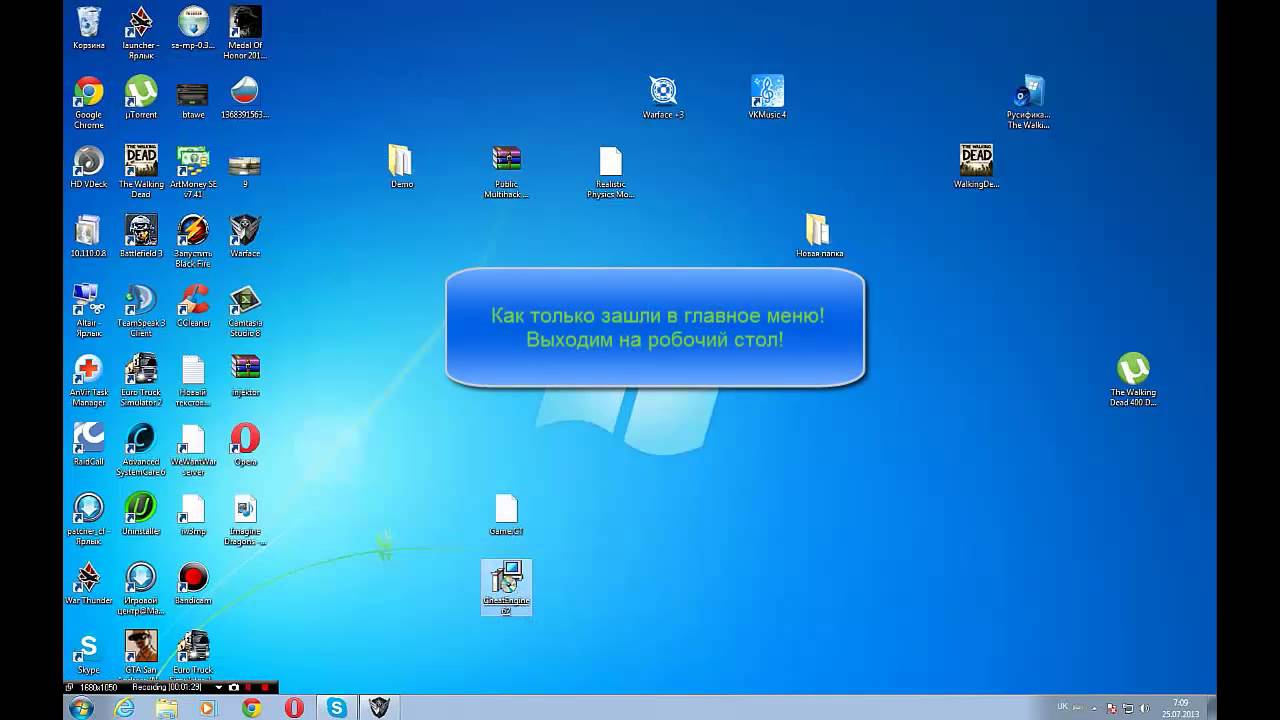The image size is (1280, 720).
Task: Select the 1368391563 file icon
Action: 245,97
